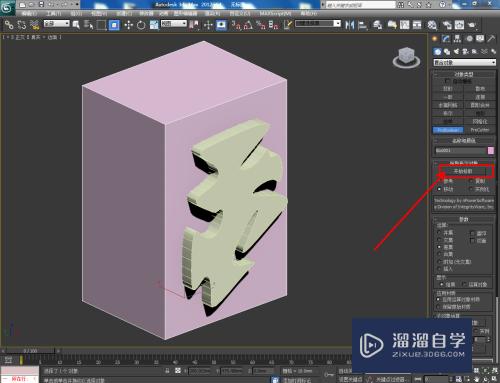The width and height of the screenshot is (500, 383).
Task: Open the Layer Manager icon
Action: (378, 25)
